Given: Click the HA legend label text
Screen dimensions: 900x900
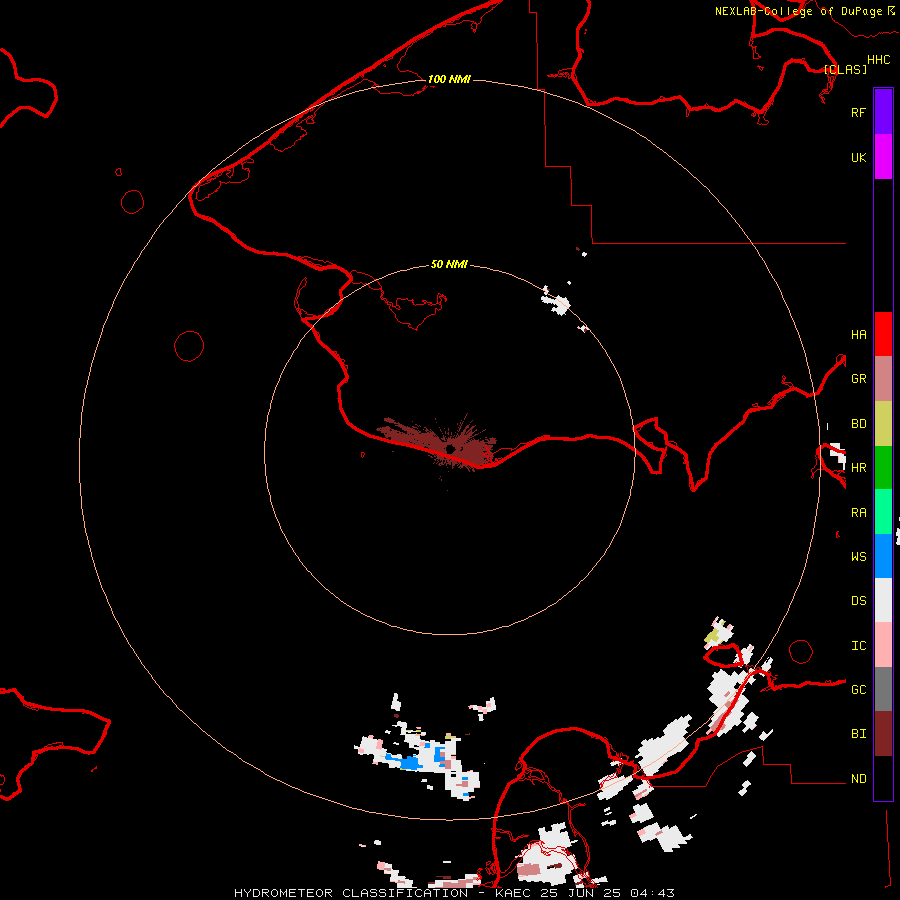Looking at the screenshot, I should (858, 334).
